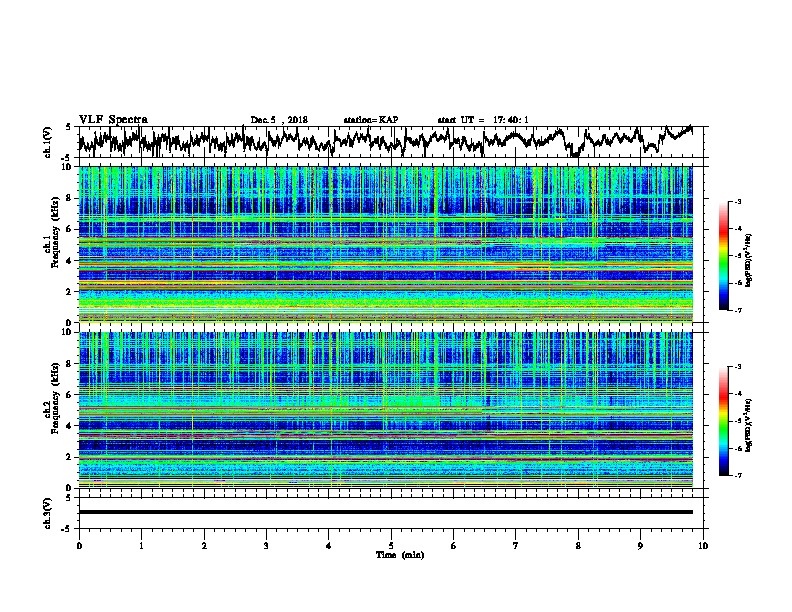The height and width of the screenshot is (612, 792).
Task: Click the ch.1 voltage waveform trace panel
Action: tap(390, 142)
